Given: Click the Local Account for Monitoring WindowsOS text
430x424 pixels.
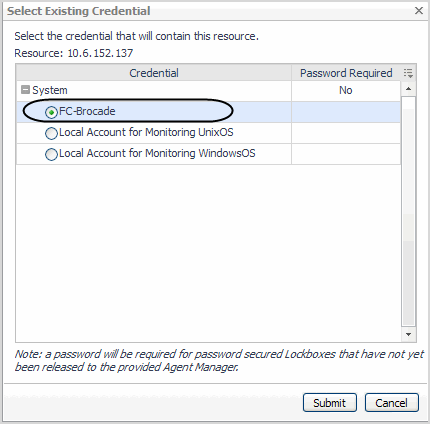Looking at the screenshot, I should point(157,153).
